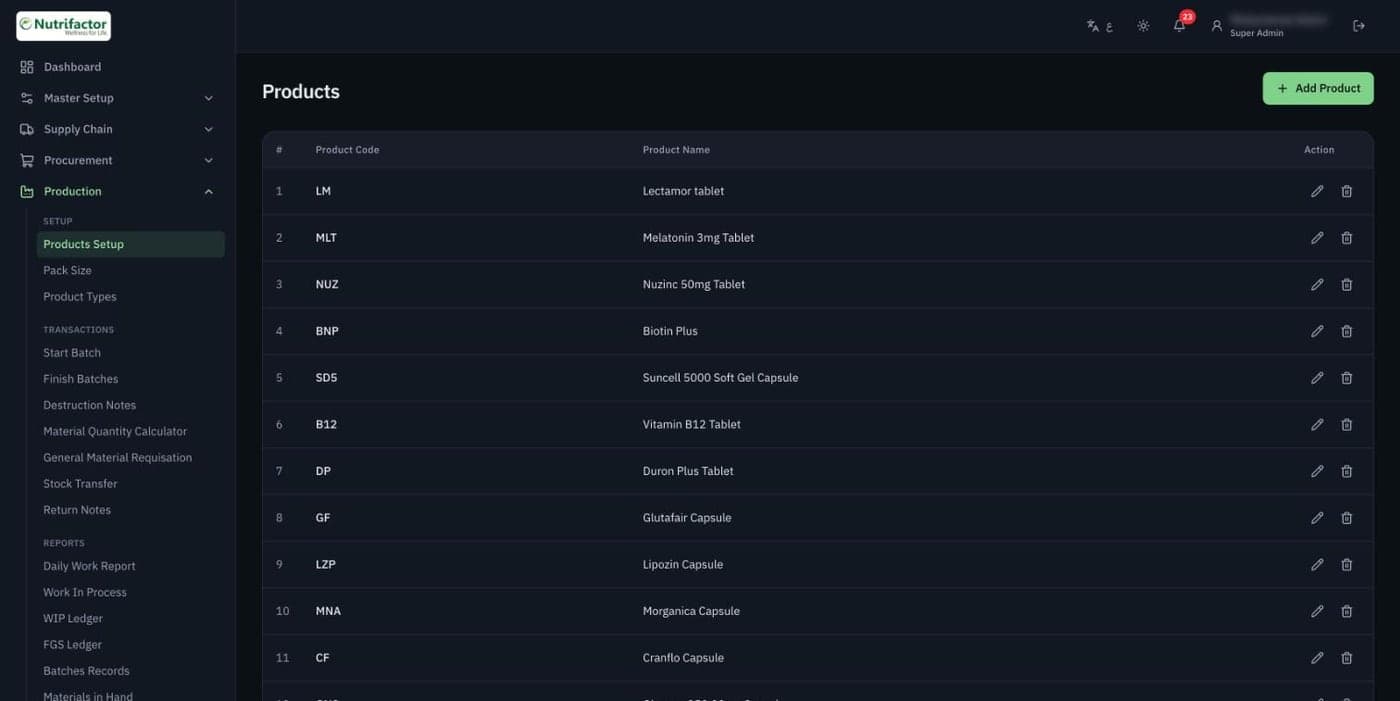This screenshot has width=1400, height=701.
Task: Expand the Master Setup menu
Action: click(x=118, y=98)
